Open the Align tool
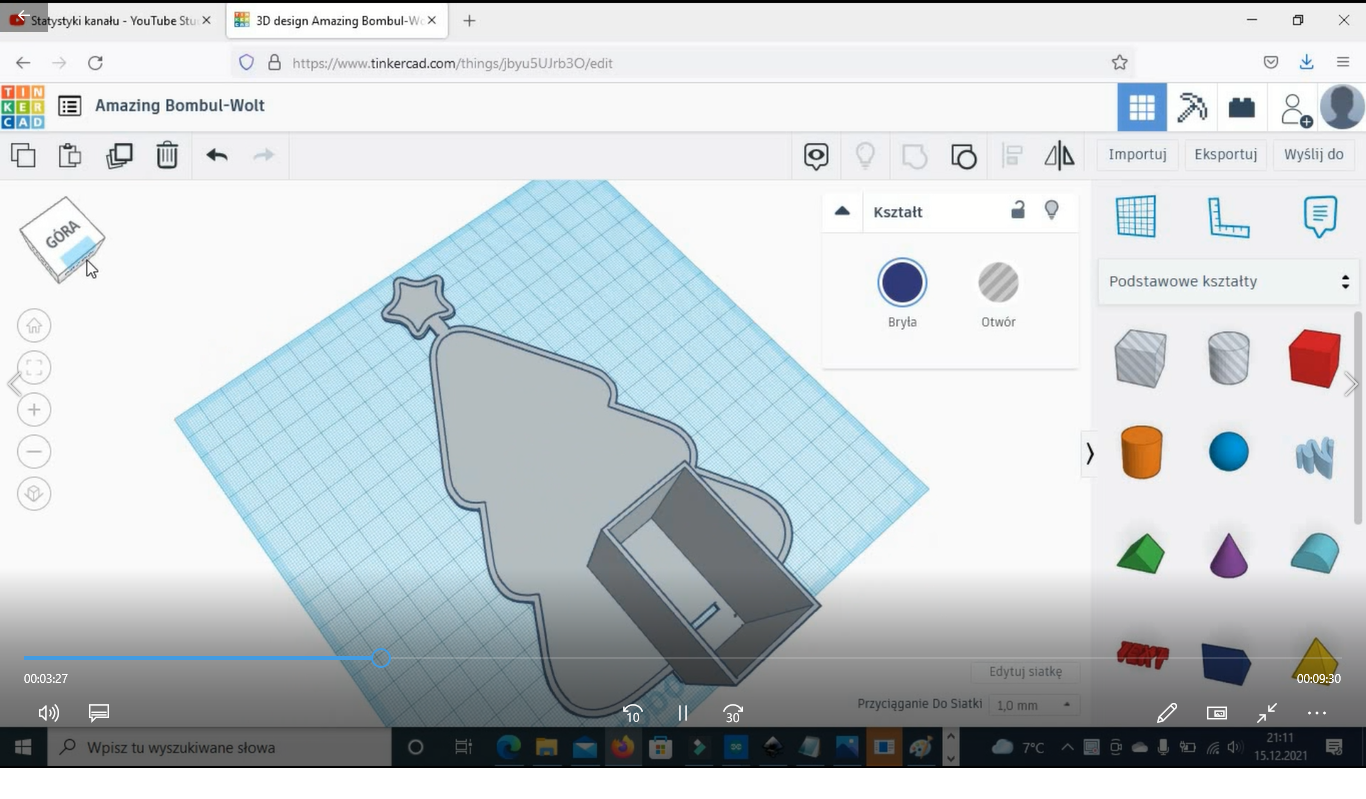 1011,156
